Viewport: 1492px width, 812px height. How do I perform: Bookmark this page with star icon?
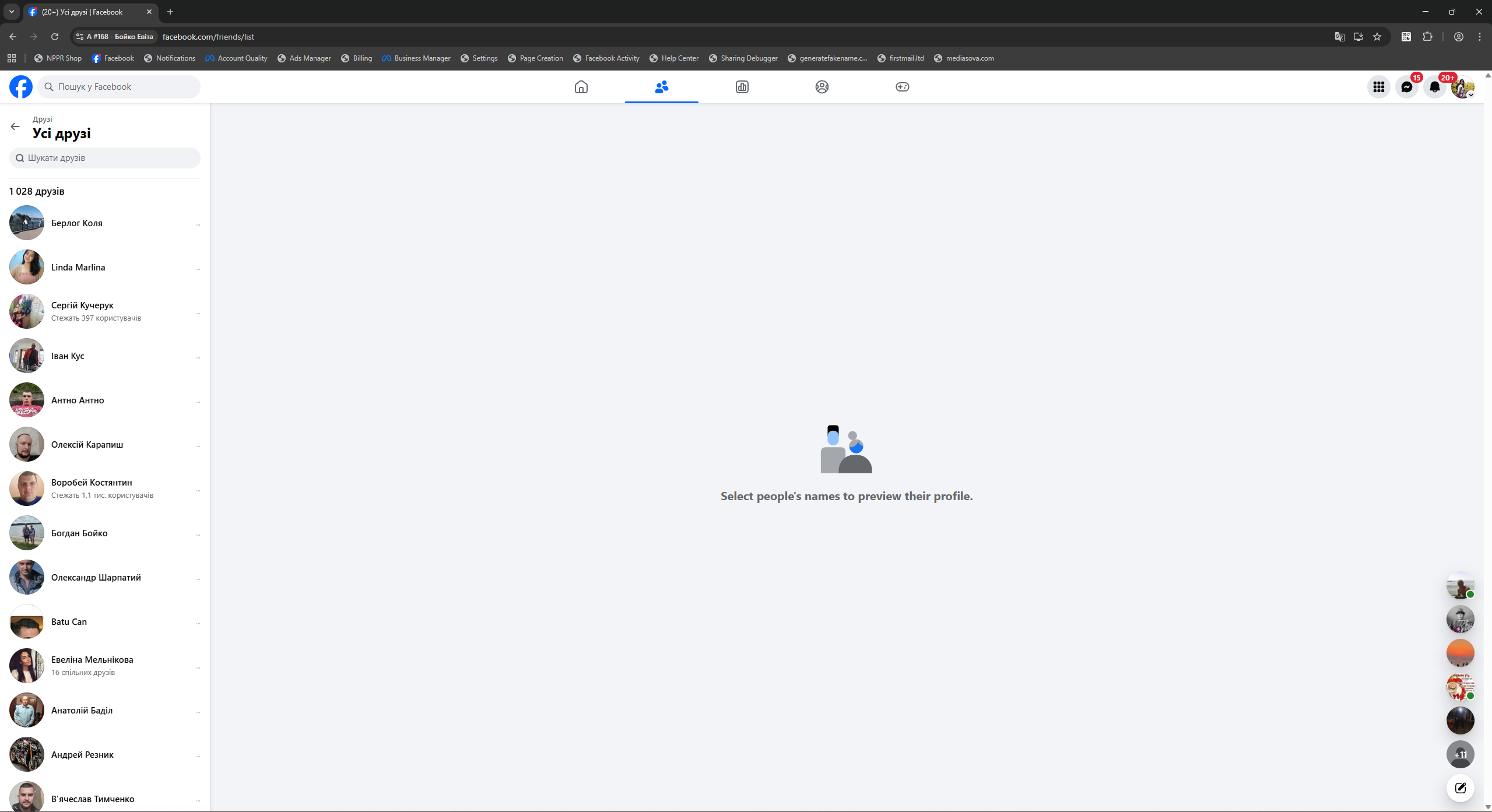pos(1377,37)
